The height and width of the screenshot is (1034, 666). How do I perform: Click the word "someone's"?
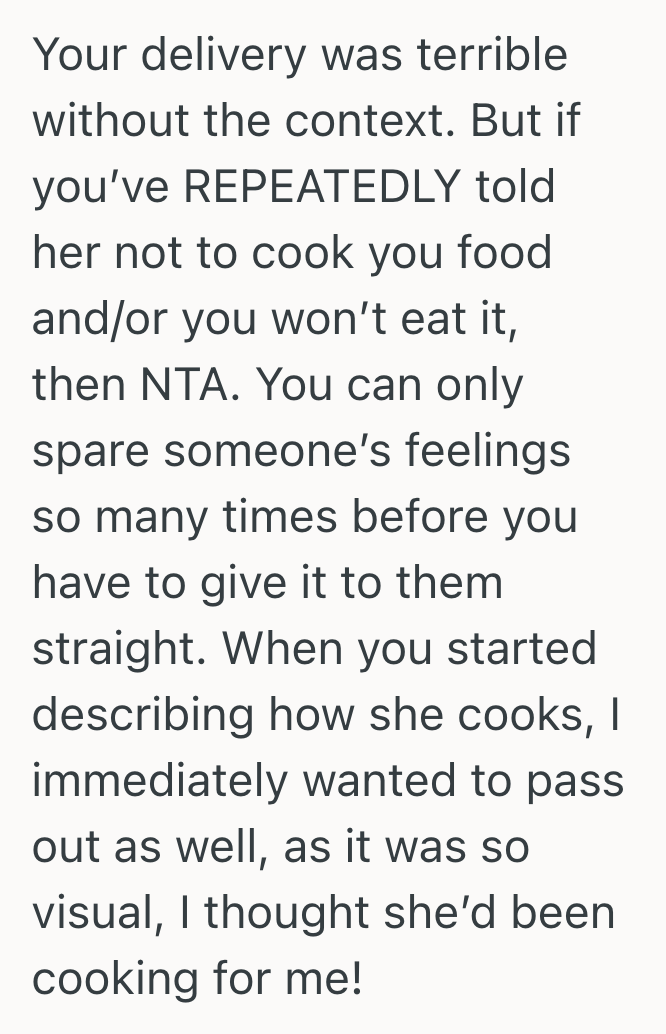(268, 451)
